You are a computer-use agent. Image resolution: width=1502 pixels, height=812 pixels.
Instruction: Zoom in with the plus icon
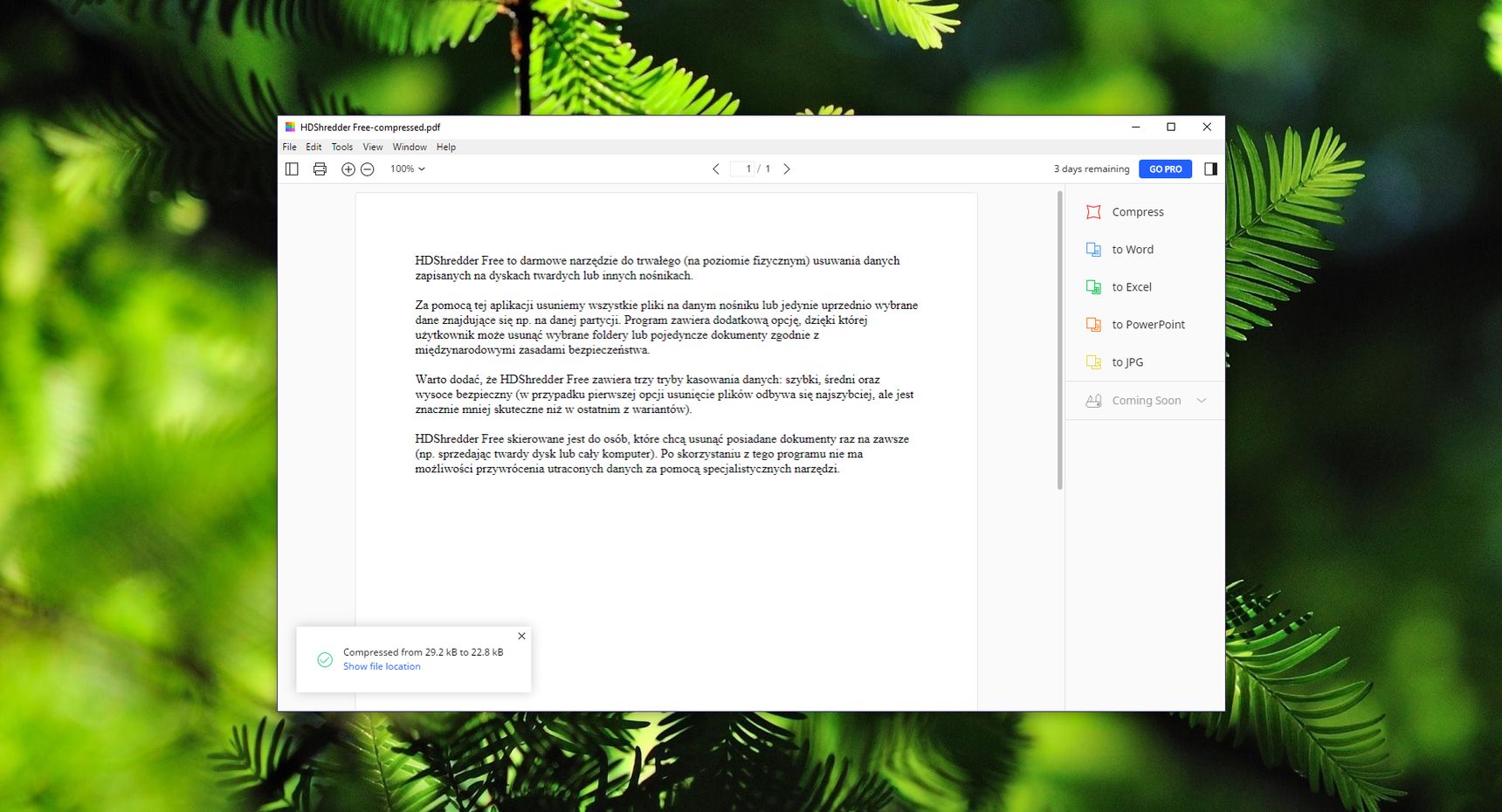[348, 169]
